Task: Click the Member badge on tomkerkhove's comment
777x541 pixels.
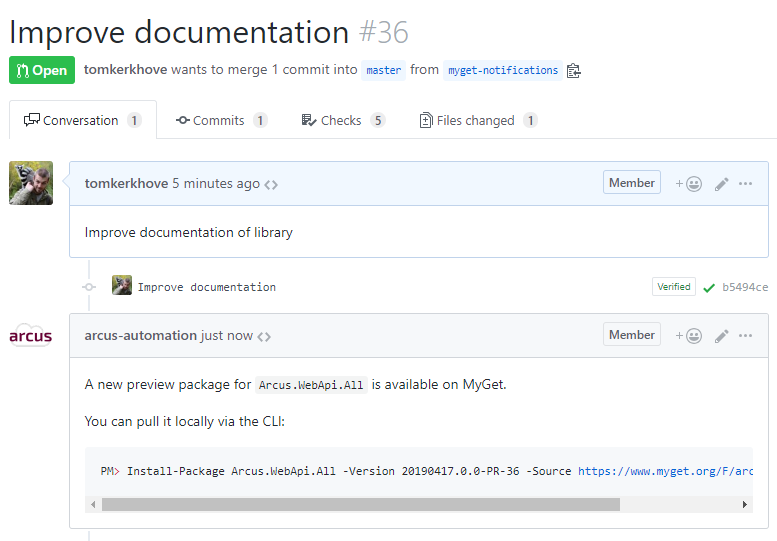Action: click(632, 183)
